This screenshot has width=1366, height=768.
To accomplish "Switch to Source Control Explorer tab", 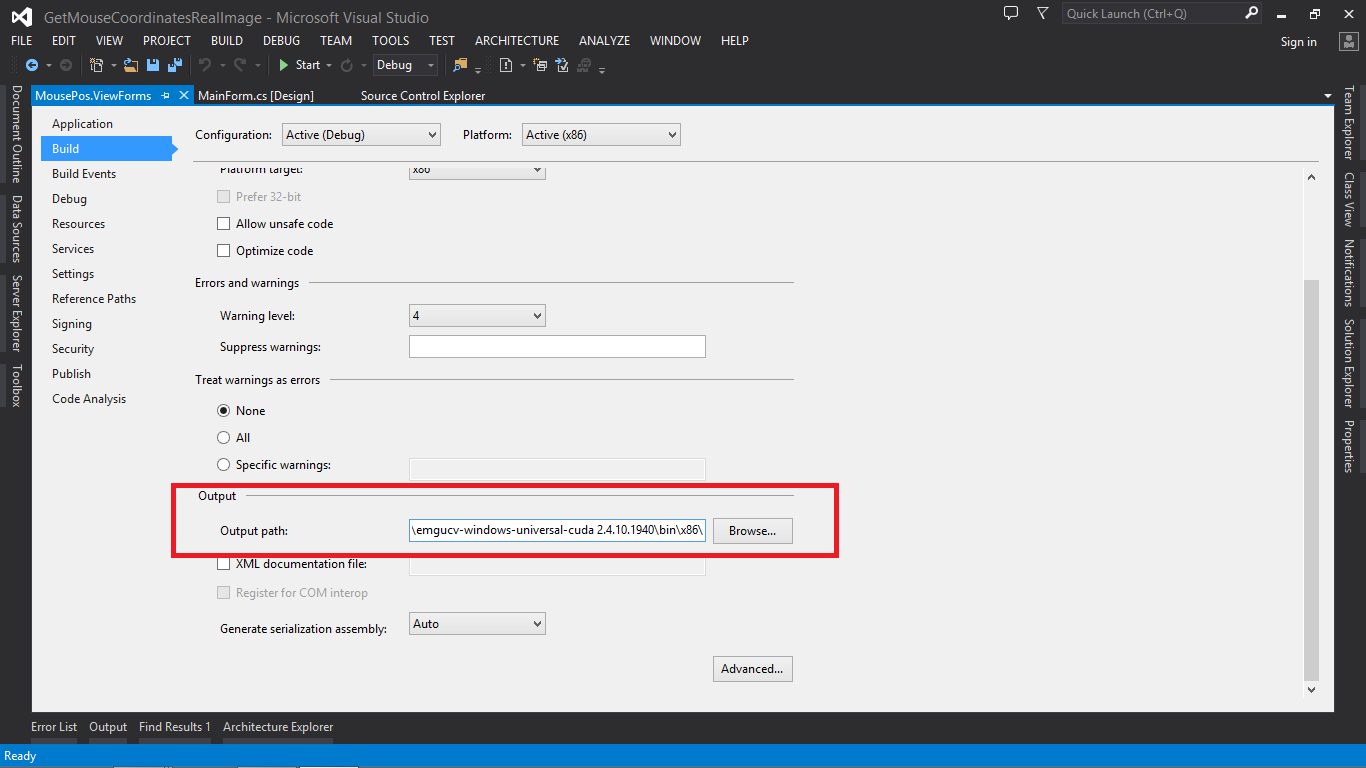I will [423, 96].
